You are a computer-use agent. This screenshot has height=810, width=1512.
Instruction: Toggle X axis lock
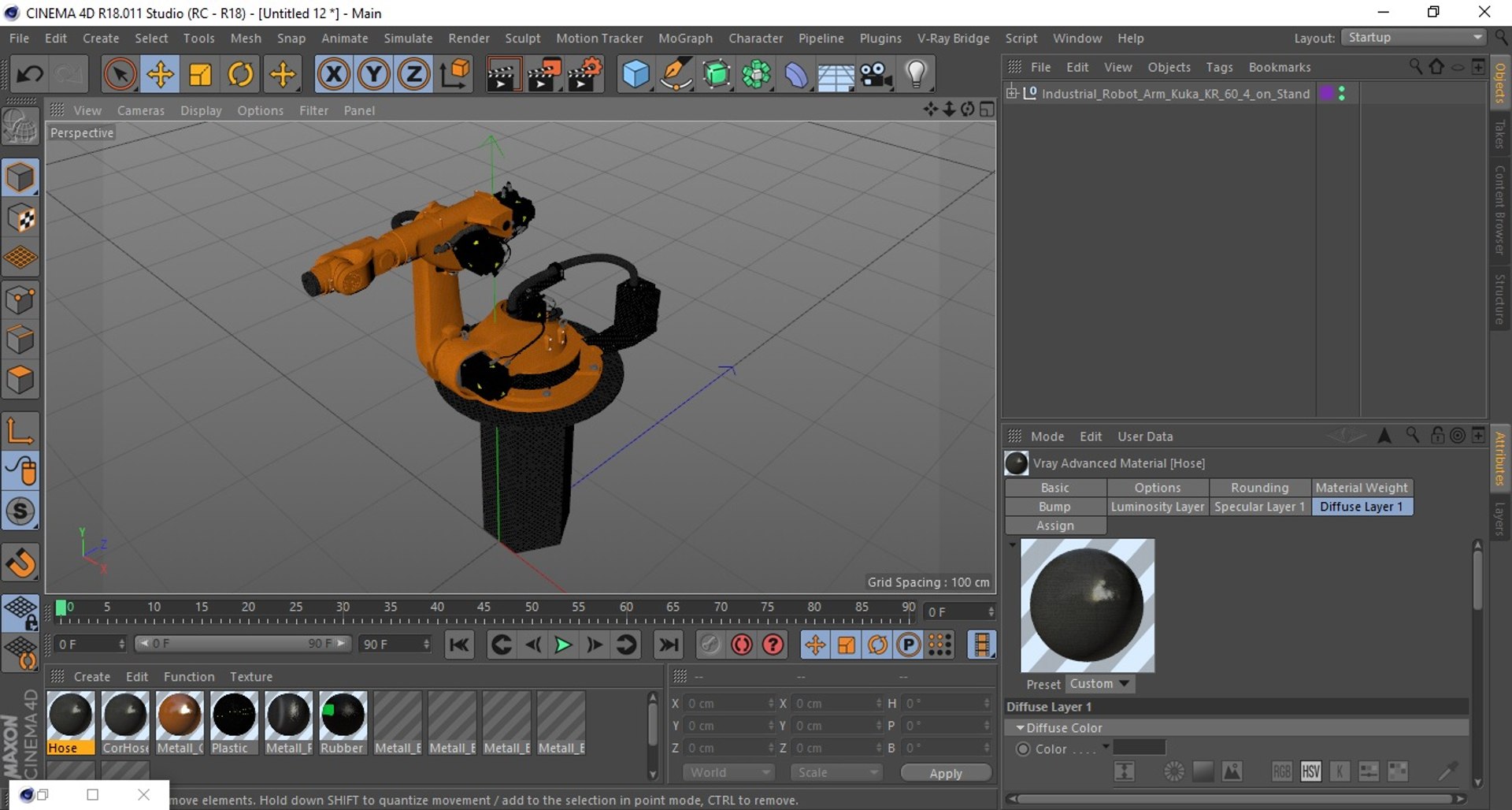(x=333, y=74)
